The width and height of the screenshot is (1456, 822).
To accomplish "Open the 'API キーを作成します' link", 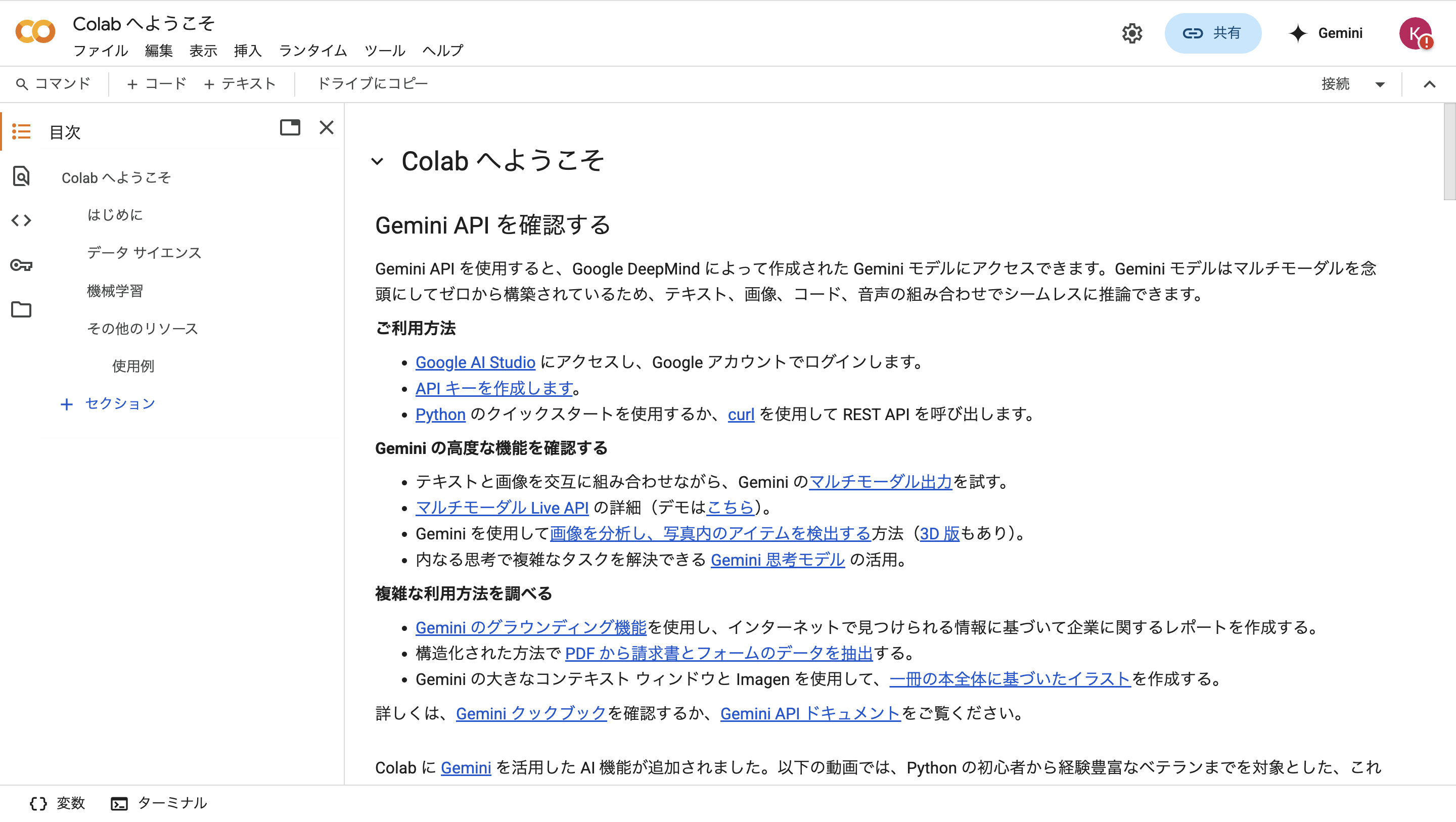I will click(x=494, y=388).
